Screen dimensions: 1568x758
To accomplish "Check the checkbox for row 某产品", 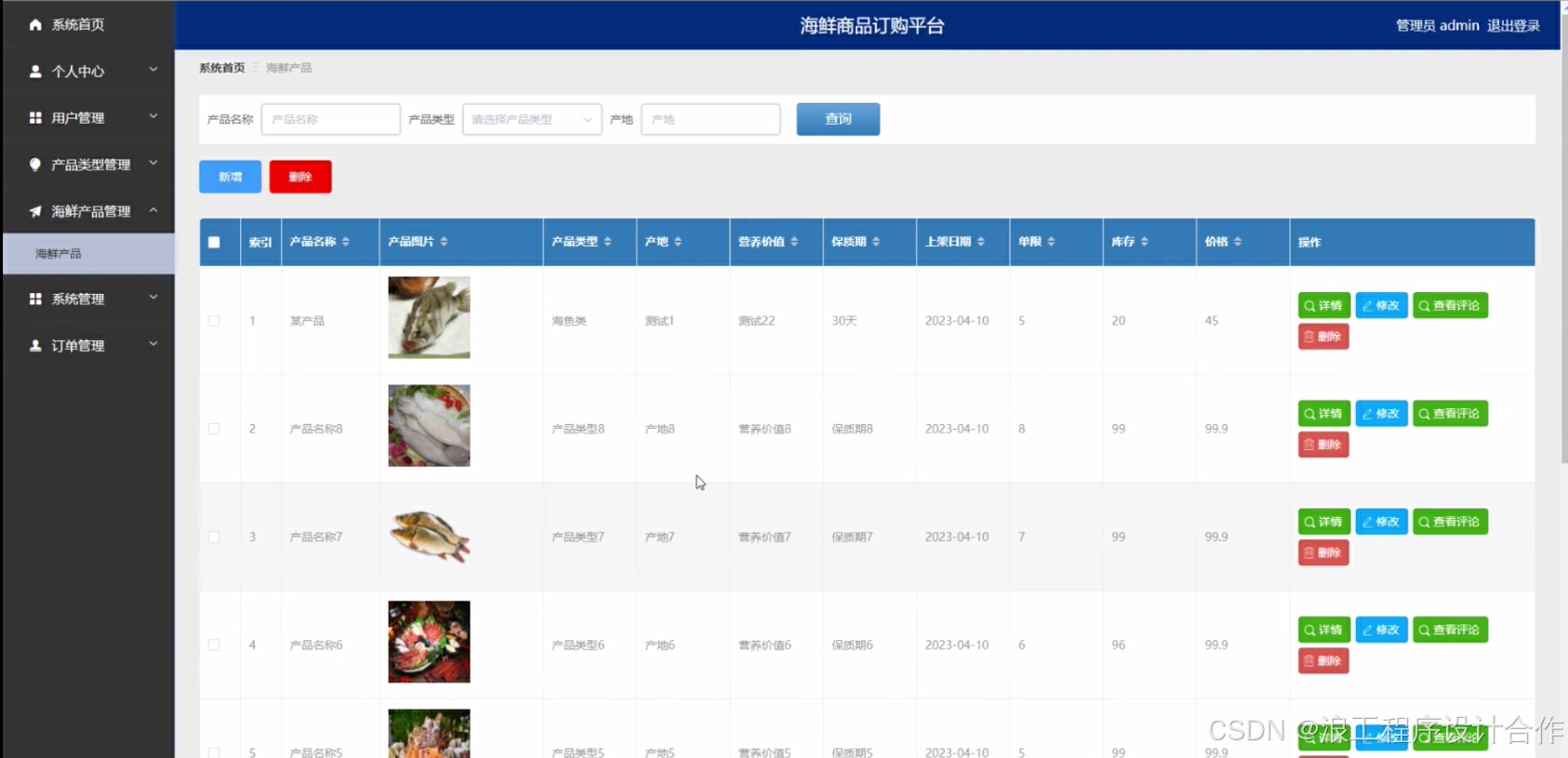I will tap(214, 321).
